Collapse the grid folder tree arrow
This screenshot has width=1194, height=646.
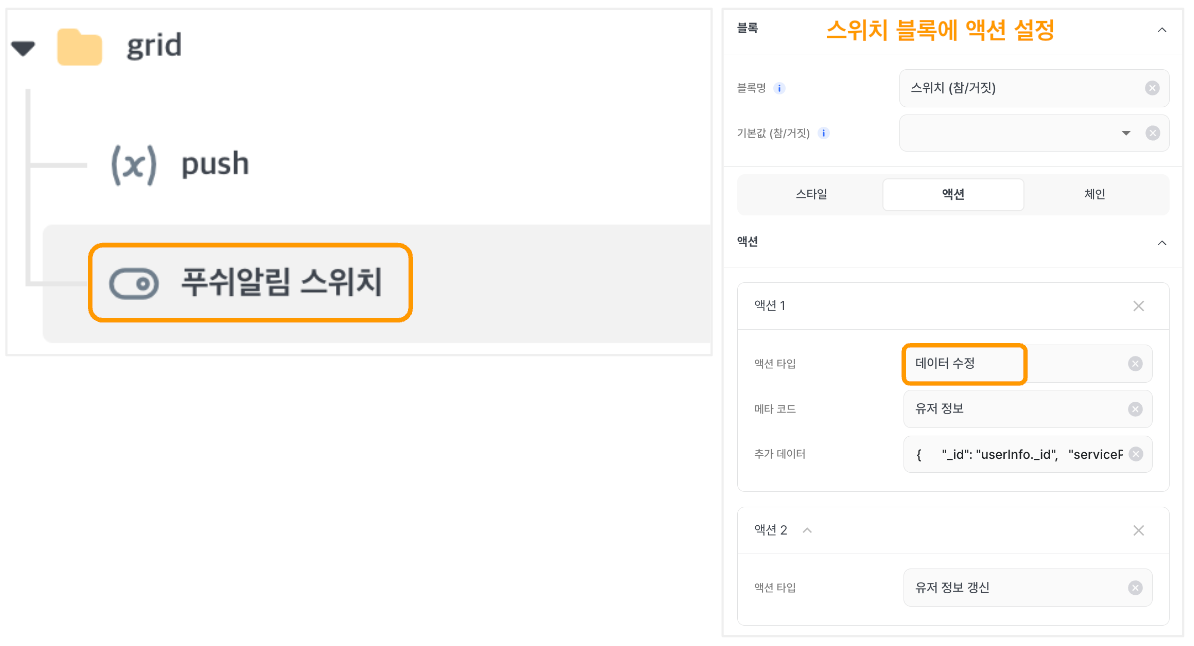24,49
